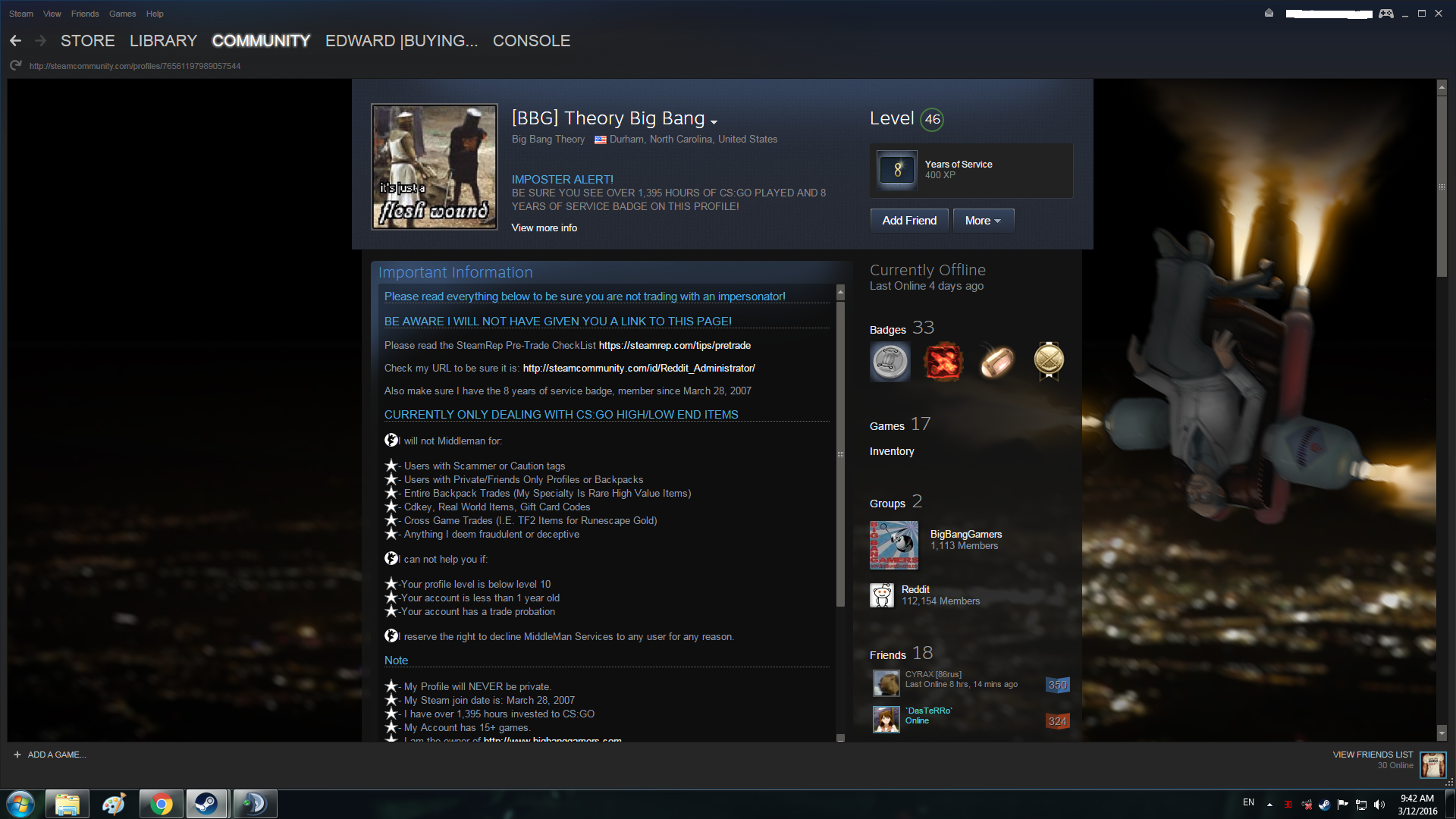The height and width of the screenshot is (819, 1456).
Task: Click the Level 46 badge circle
Action: [x=932, y=119]
